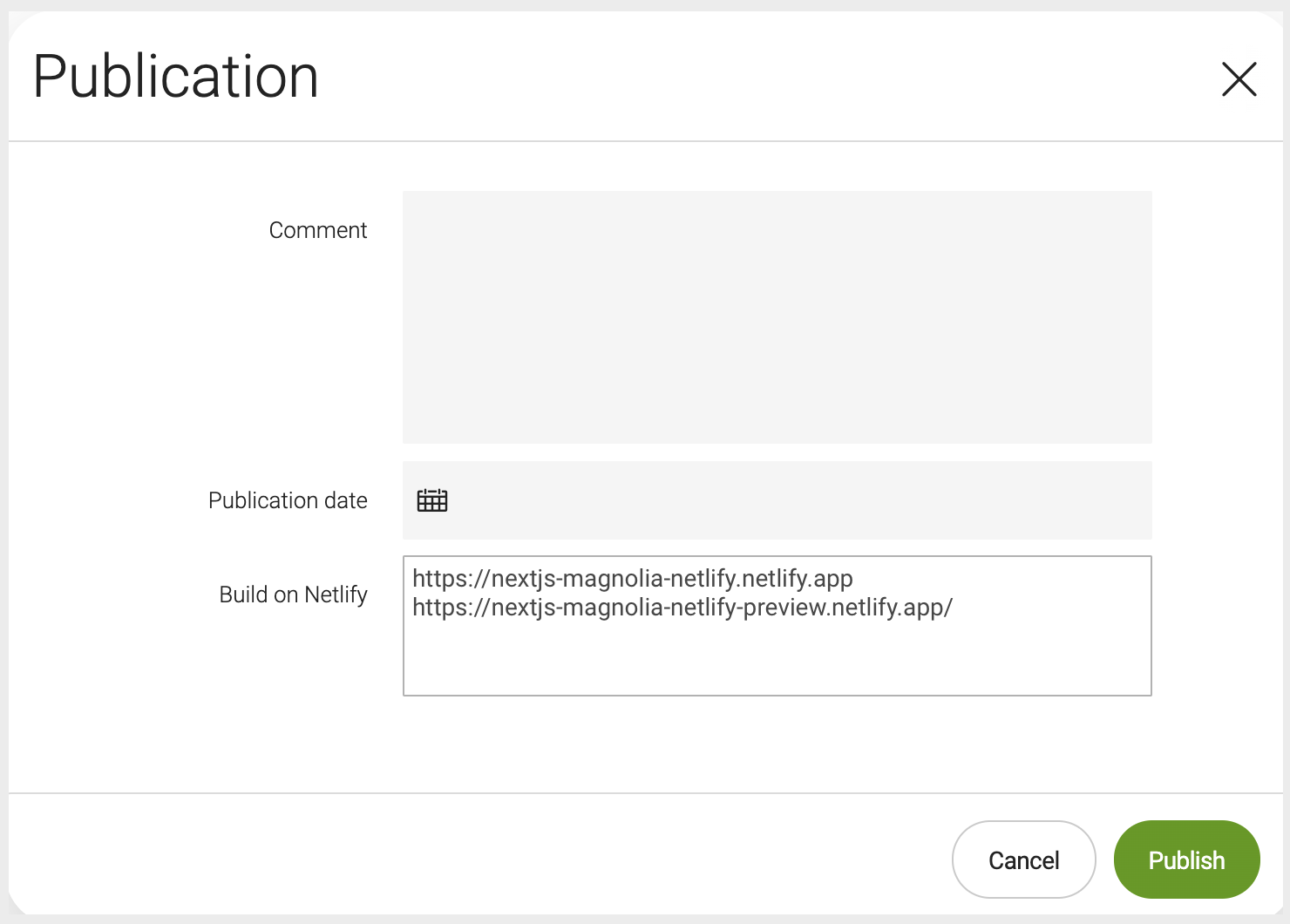Click the Publication date label
This screenshot has width=1290, height=924.
pos(288,500)
